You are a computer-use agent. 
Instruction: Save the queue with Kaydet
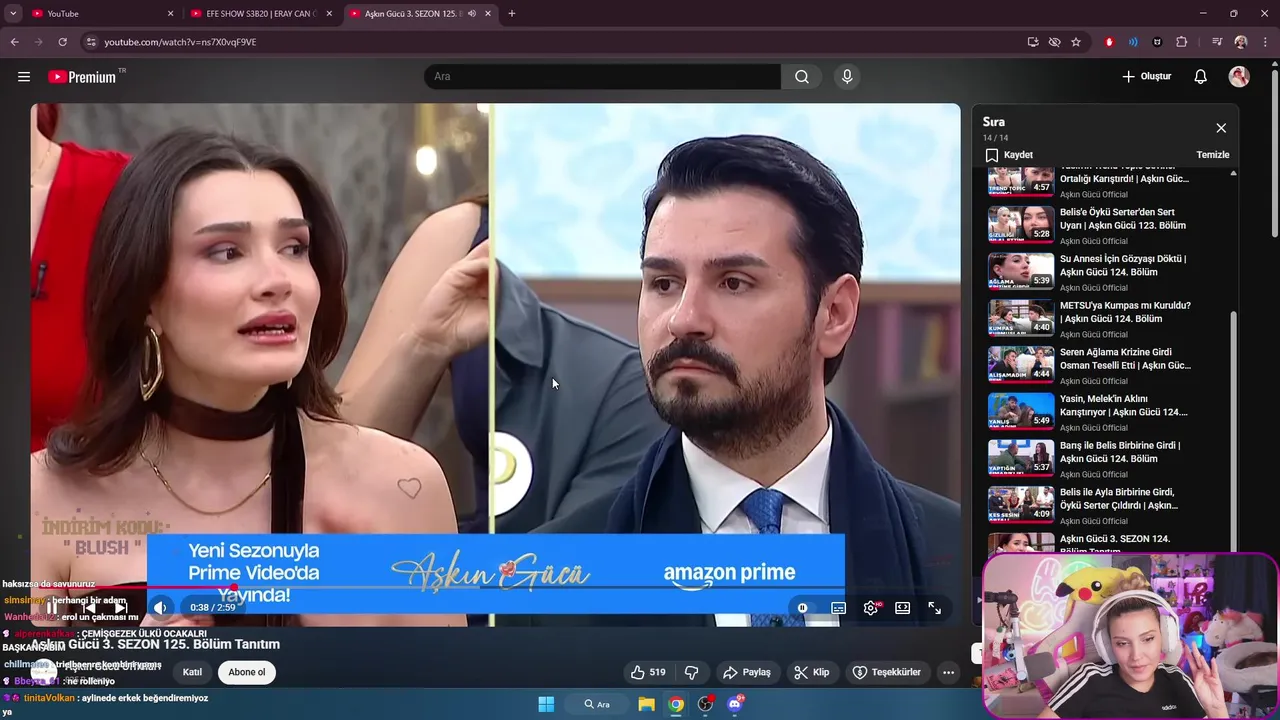[1009, 155]
